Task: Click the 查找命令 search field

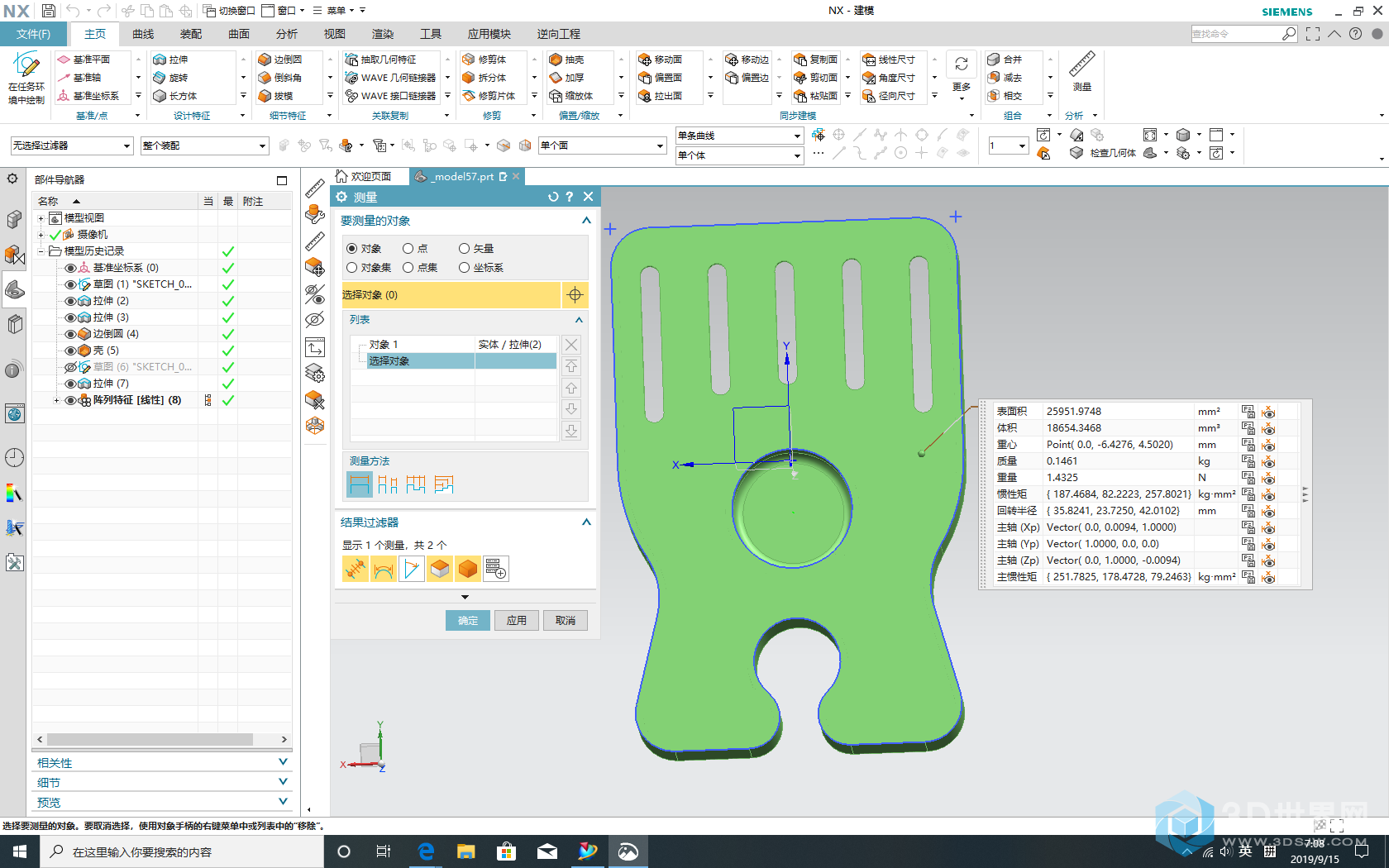Action: (1237, 34)
